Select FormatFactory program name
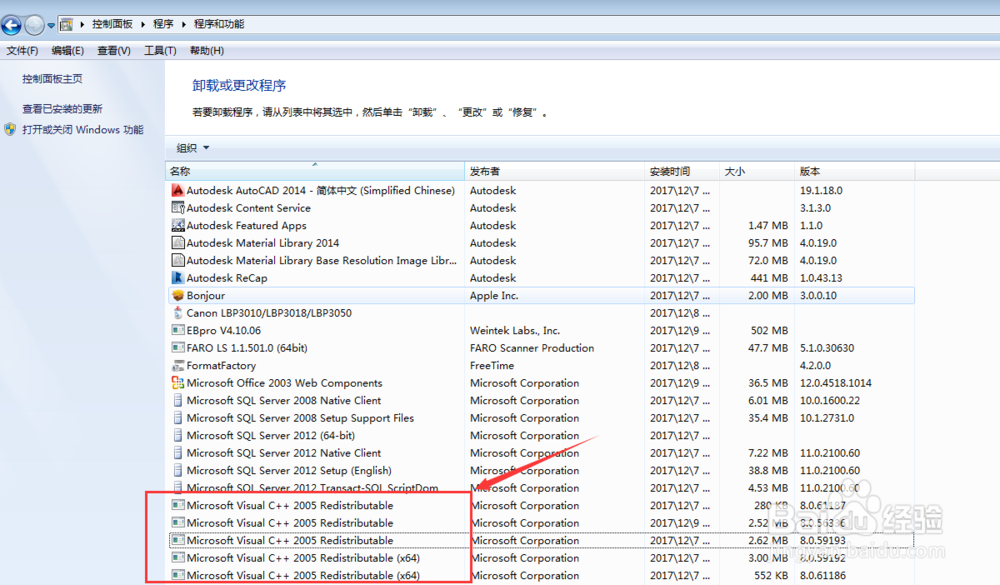This screenshot has height=585, width=1000. 221,366
